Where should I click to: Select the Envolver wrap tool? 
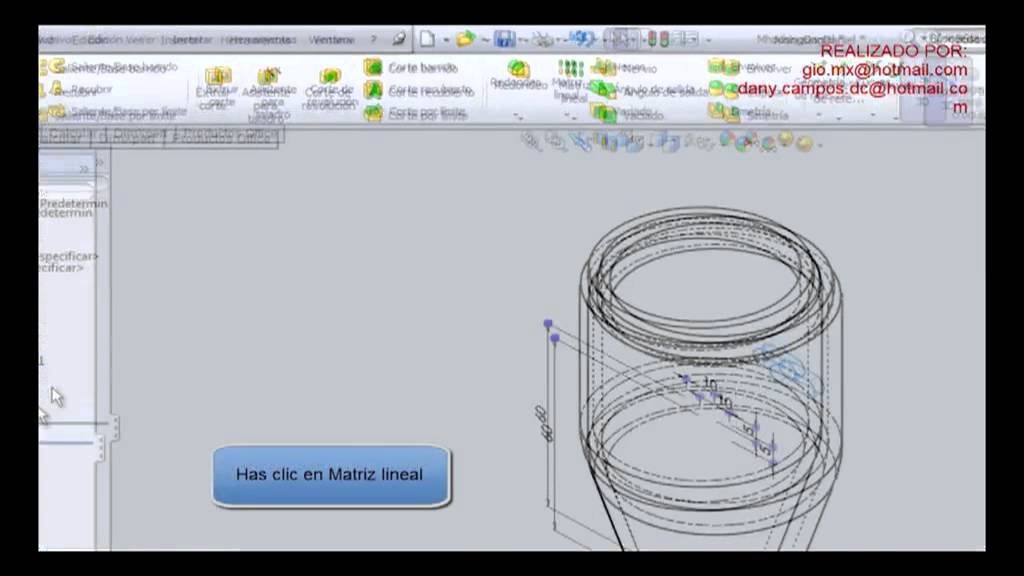[x=750, y=67]
